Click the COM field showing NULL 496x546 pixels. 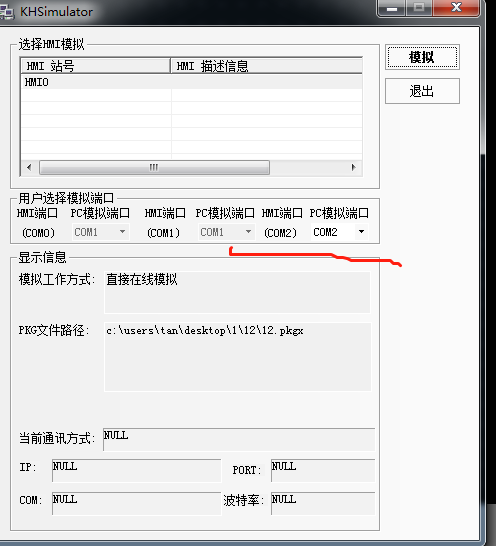(137, 504)
